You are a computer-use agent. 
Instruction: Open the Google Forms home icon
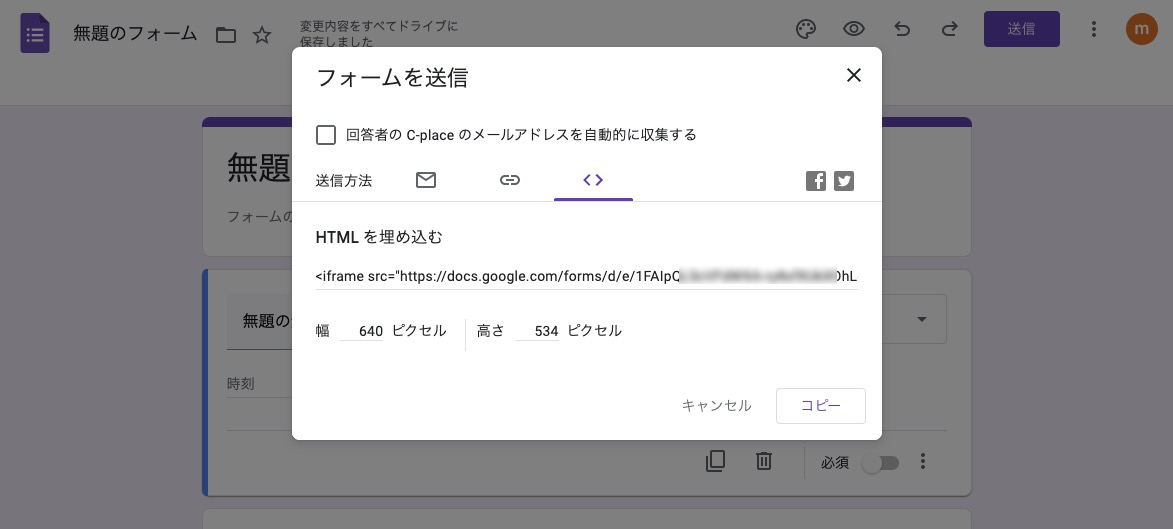(35, 34)
